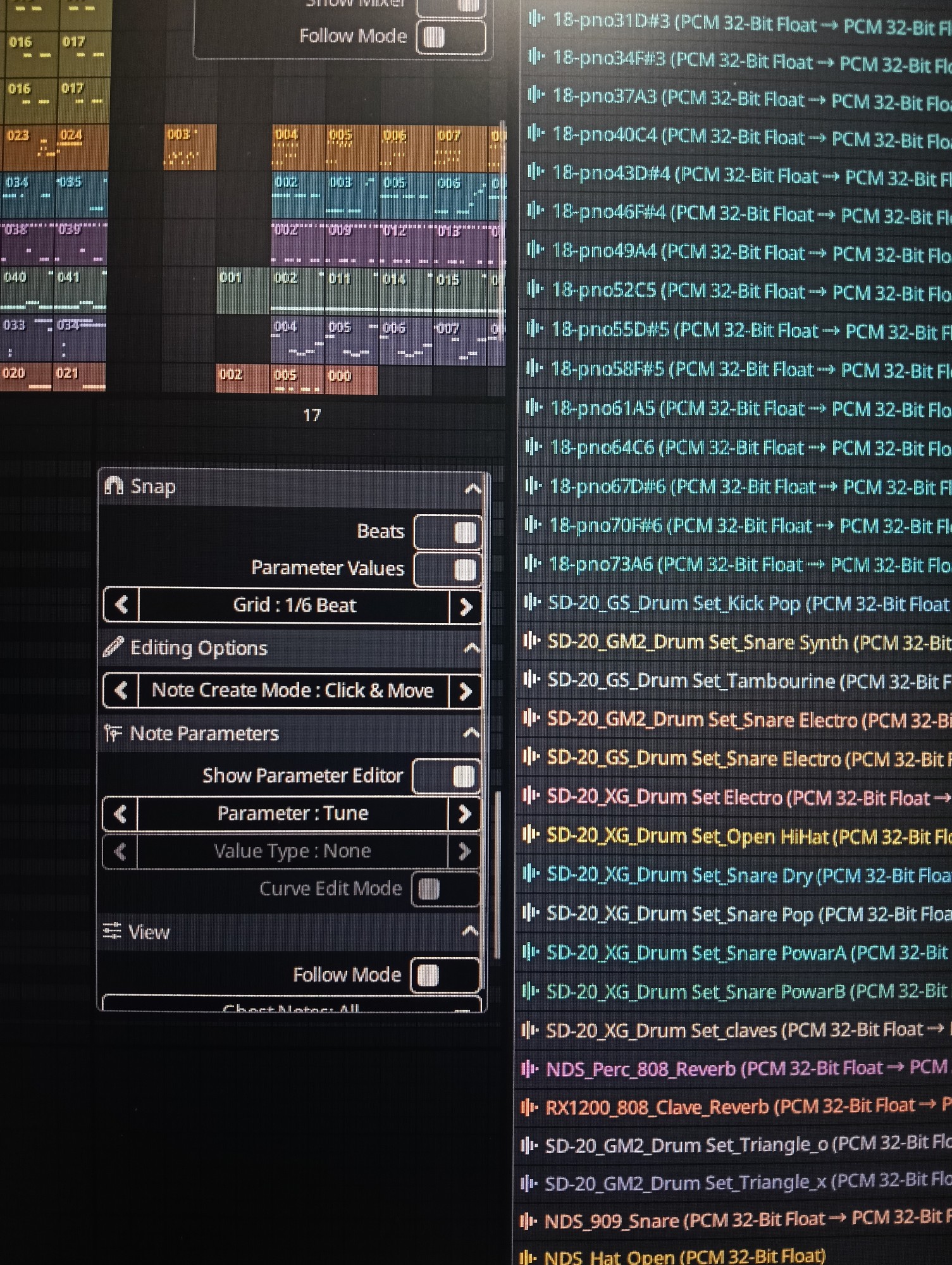Collapse the Editing Options section
Screen dimensions: 952x1265
471,648
